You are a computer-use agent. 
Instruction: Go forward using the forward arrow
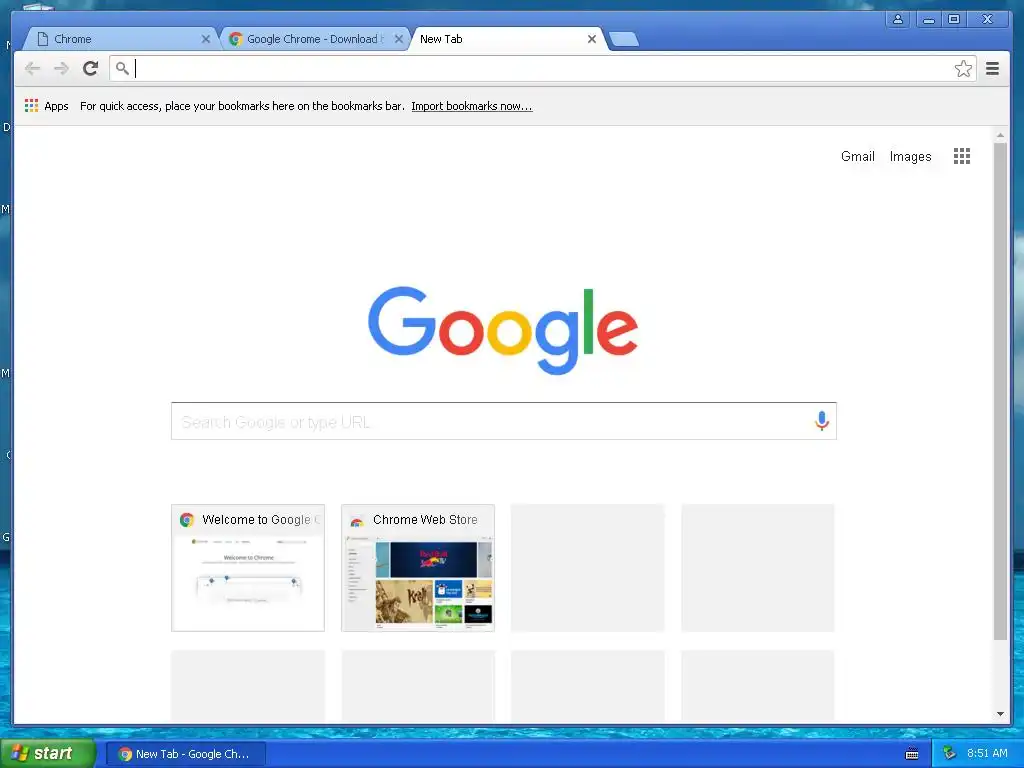pos(61,68)
